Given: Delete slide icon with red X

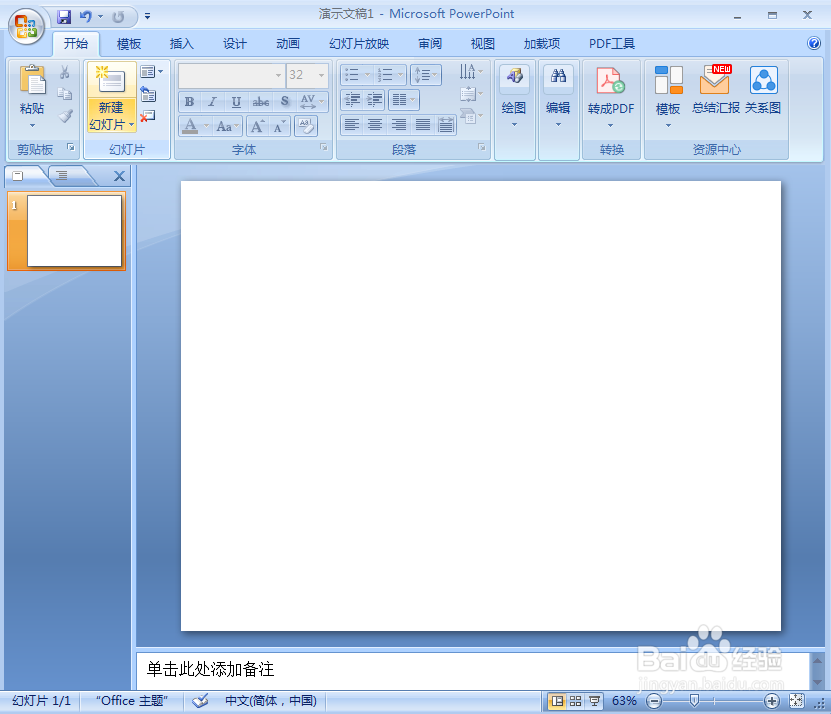Looking at the screenshot, I should tap(148, 116).
